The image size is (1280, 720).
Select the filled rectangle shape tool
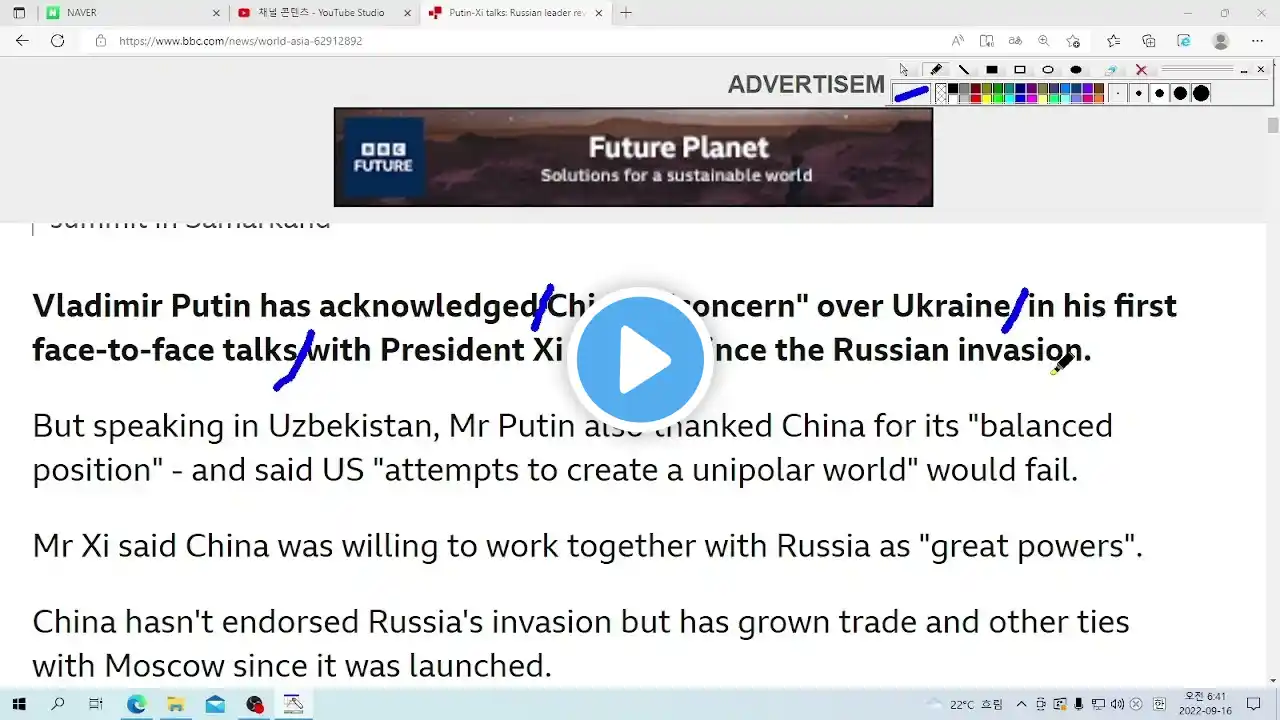click(x=992, y=70)
